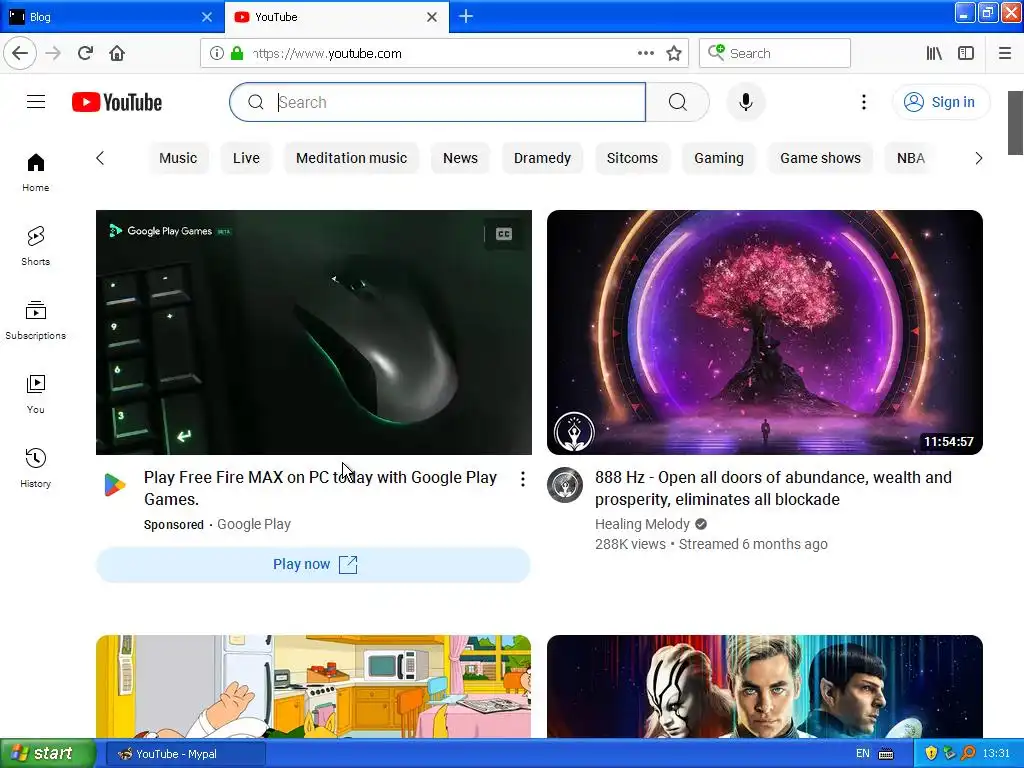Click the EN language indicator in taskbar

coord(863,754)
